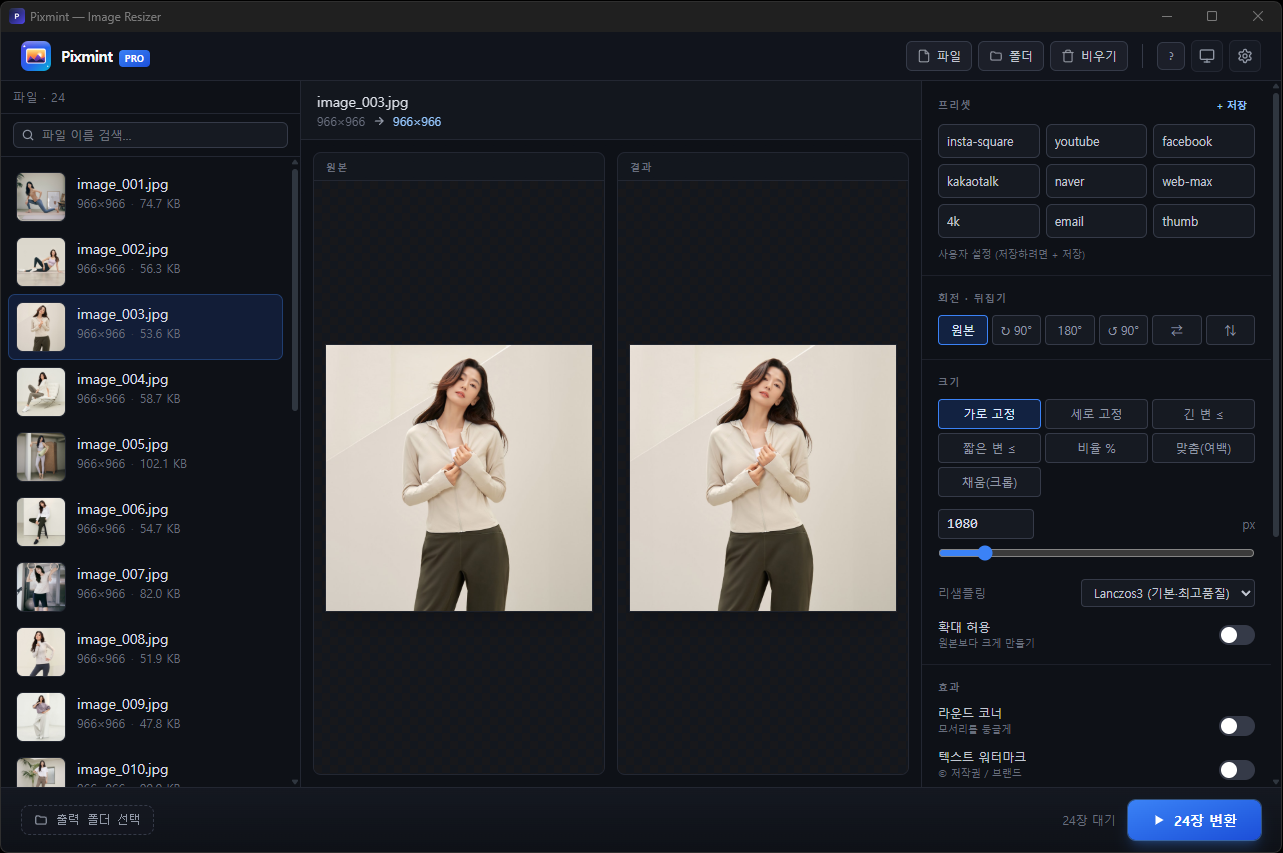Apply the thumb preset
This screenshot has height=853, width=1283.
1204,221
